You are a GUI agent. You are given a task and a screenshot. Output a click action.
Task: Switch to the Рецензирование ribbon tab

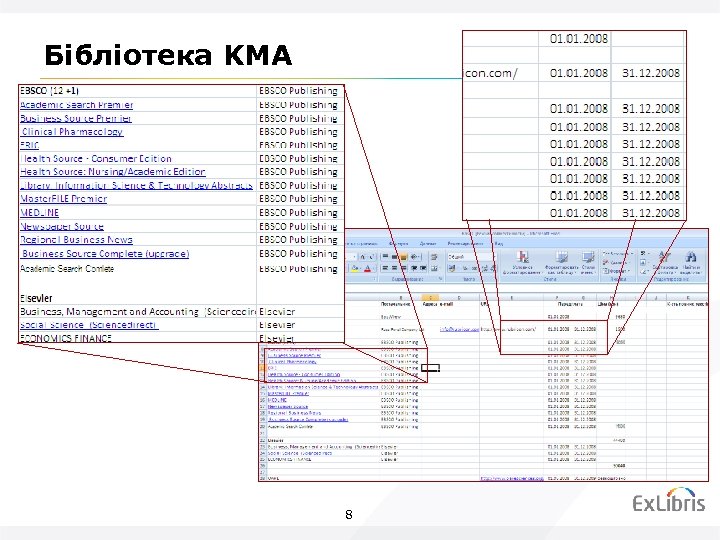(466, 243)
